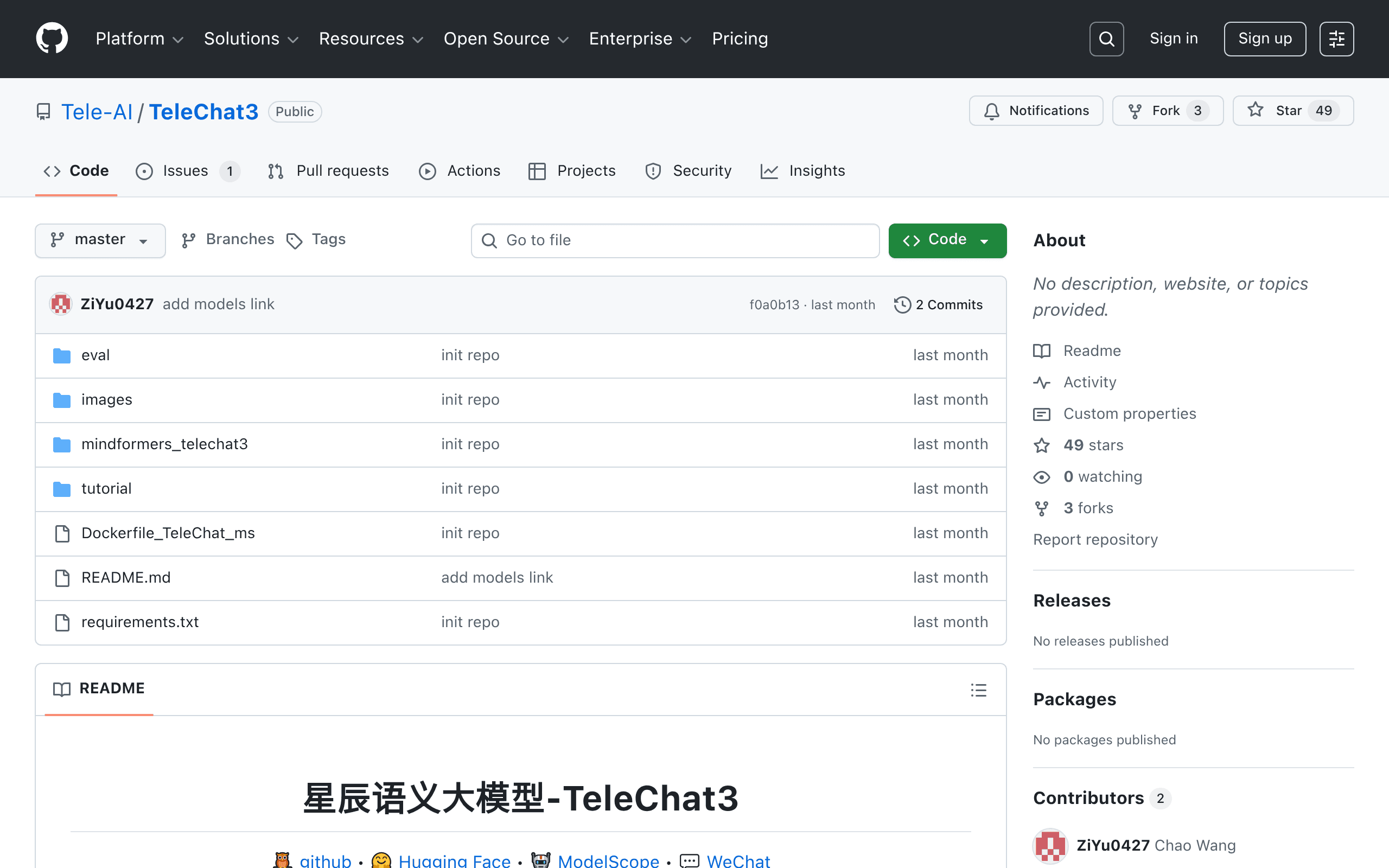The image size is (1389, 868).
Task: Click the eval folder icon
Action: [61, 355]
